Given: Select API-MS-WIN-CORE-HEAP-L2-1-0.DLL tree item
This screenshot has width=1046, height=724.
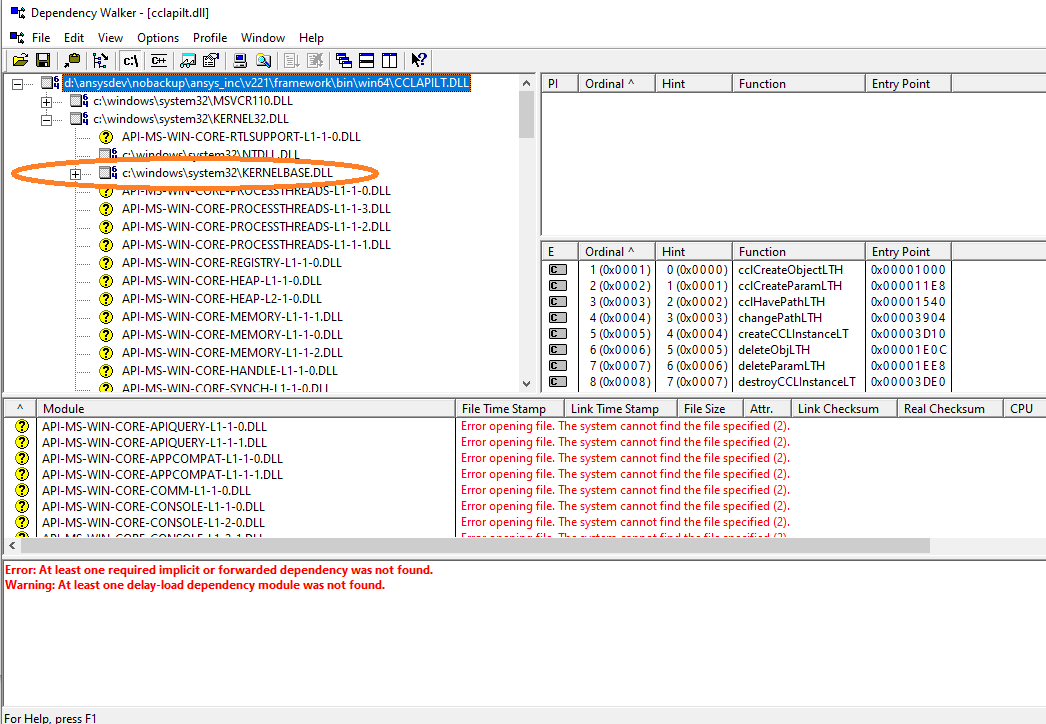Looking at the screenshot, I should (x=221, y=299).
